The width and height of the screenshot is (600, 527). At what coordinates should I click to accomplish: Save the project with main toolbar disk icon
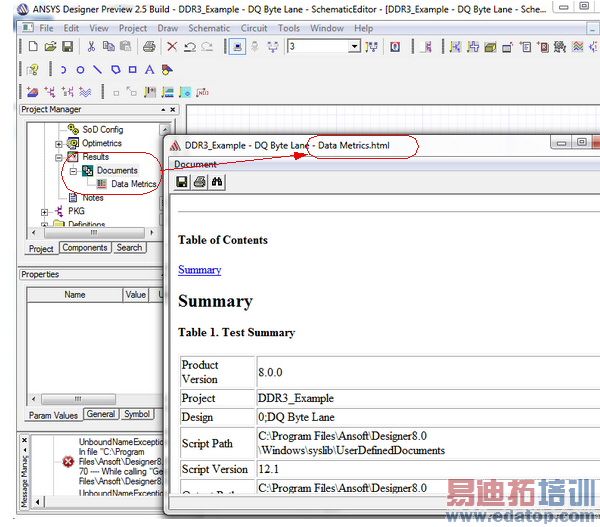coord(67,46)
